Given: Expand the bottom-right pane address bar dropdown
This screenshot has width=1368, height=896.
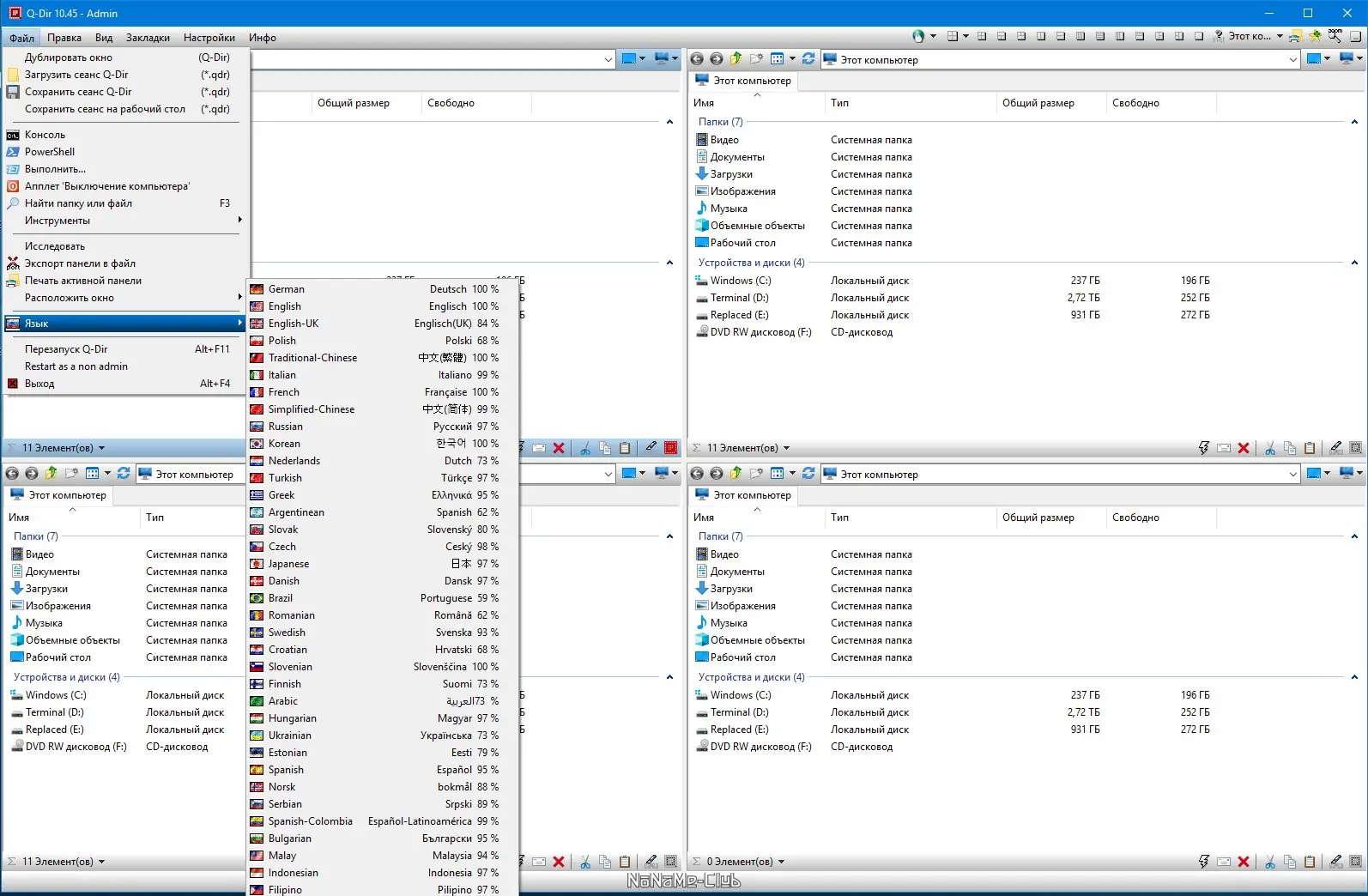Looking at the screenshot, I should click(x=1293, y=474).
